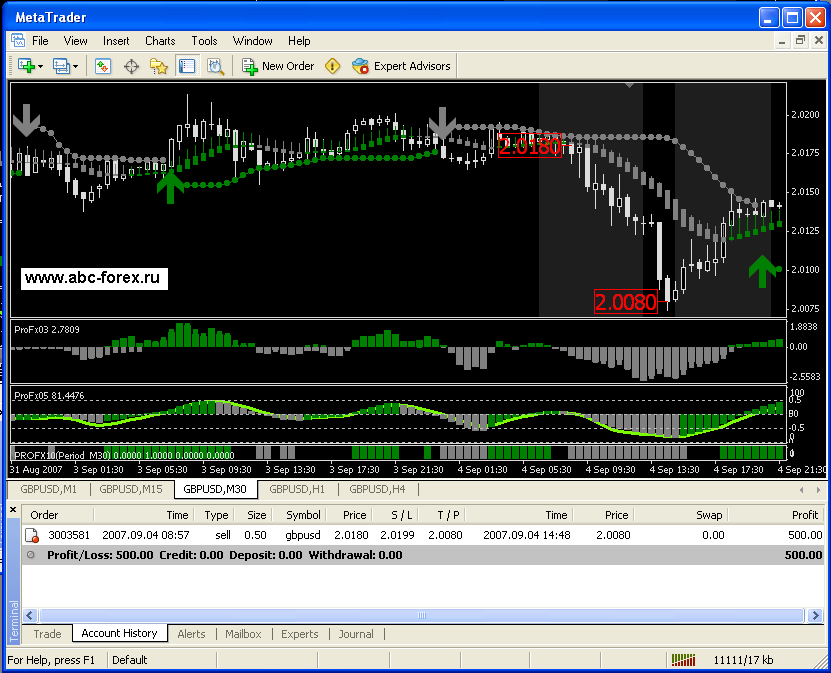Open the Alerts terminal tab
831x673 pixels.
(x=191, y=634)
